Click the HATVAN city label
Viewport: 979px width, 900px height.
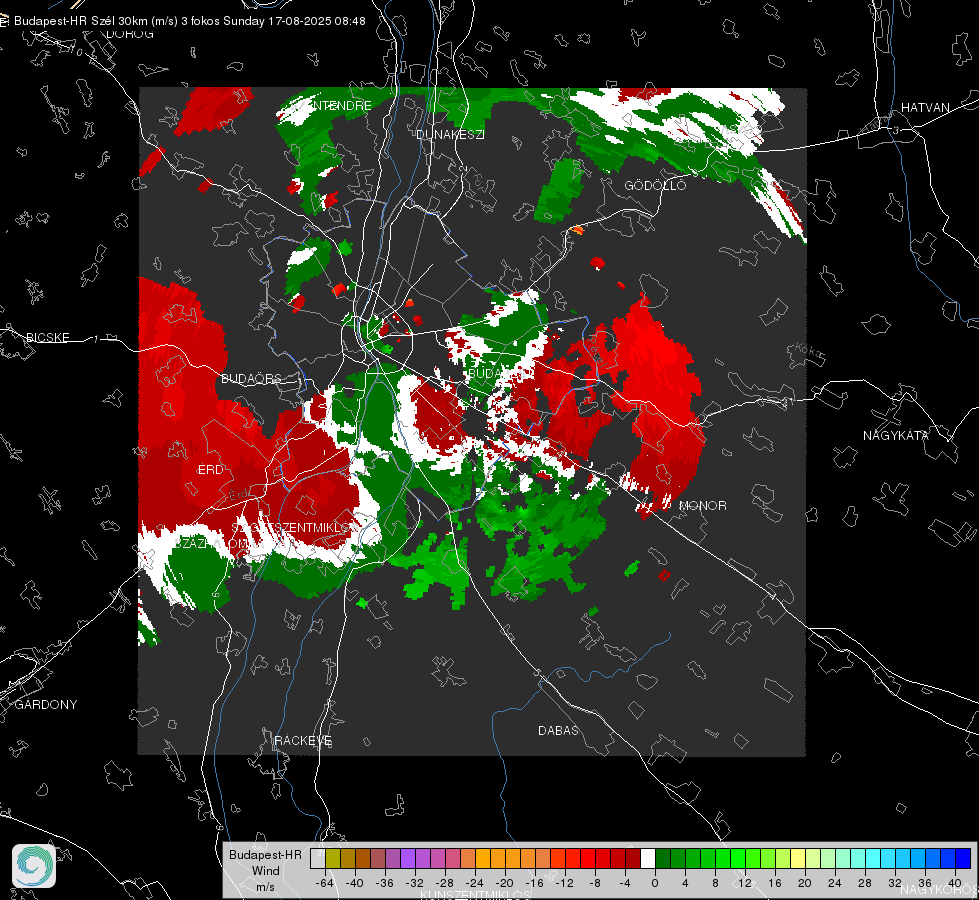point(925,108)
